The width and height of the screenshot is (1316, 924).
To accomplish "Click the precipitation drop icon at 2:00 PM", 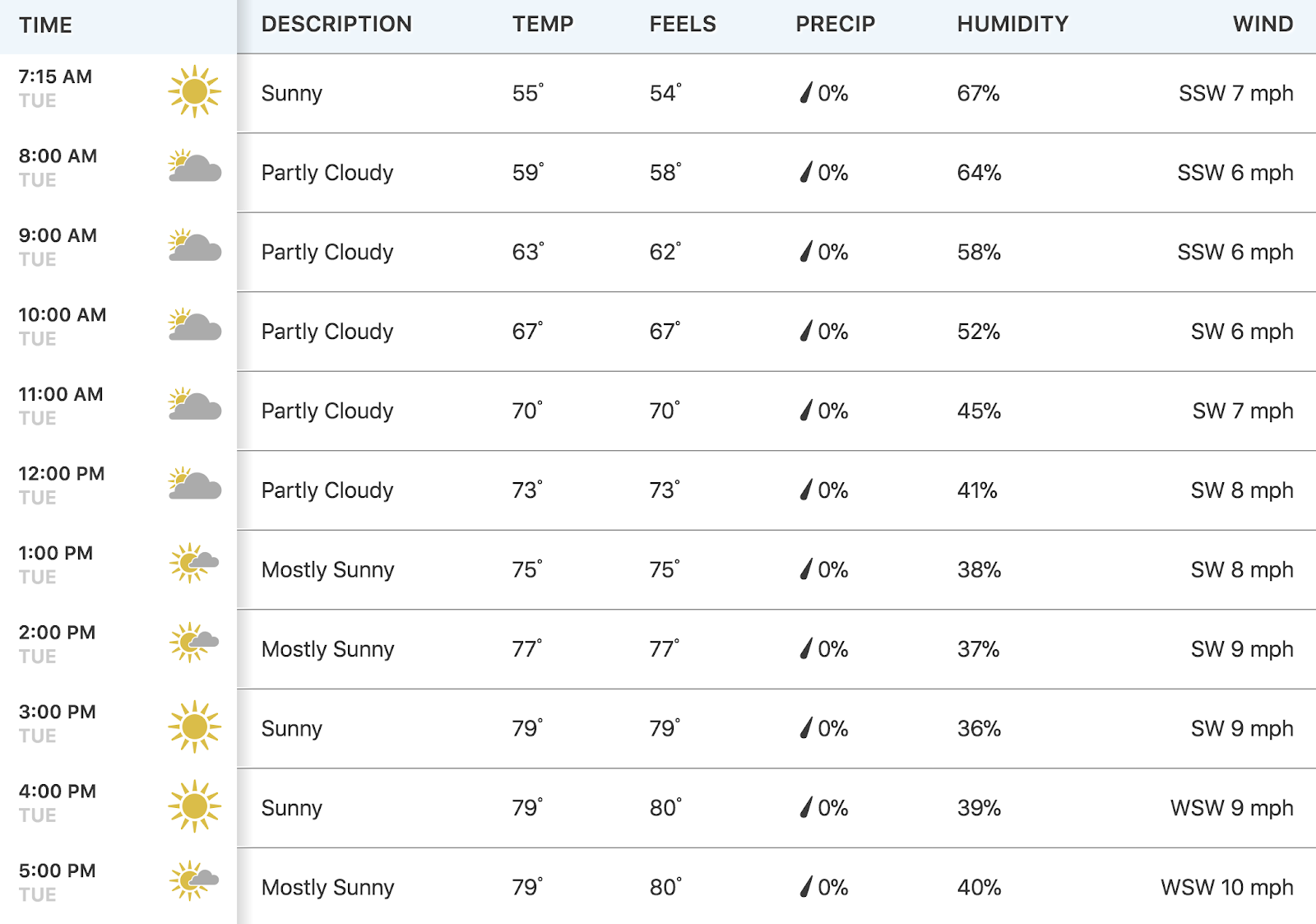I will (x=806, y=649).
